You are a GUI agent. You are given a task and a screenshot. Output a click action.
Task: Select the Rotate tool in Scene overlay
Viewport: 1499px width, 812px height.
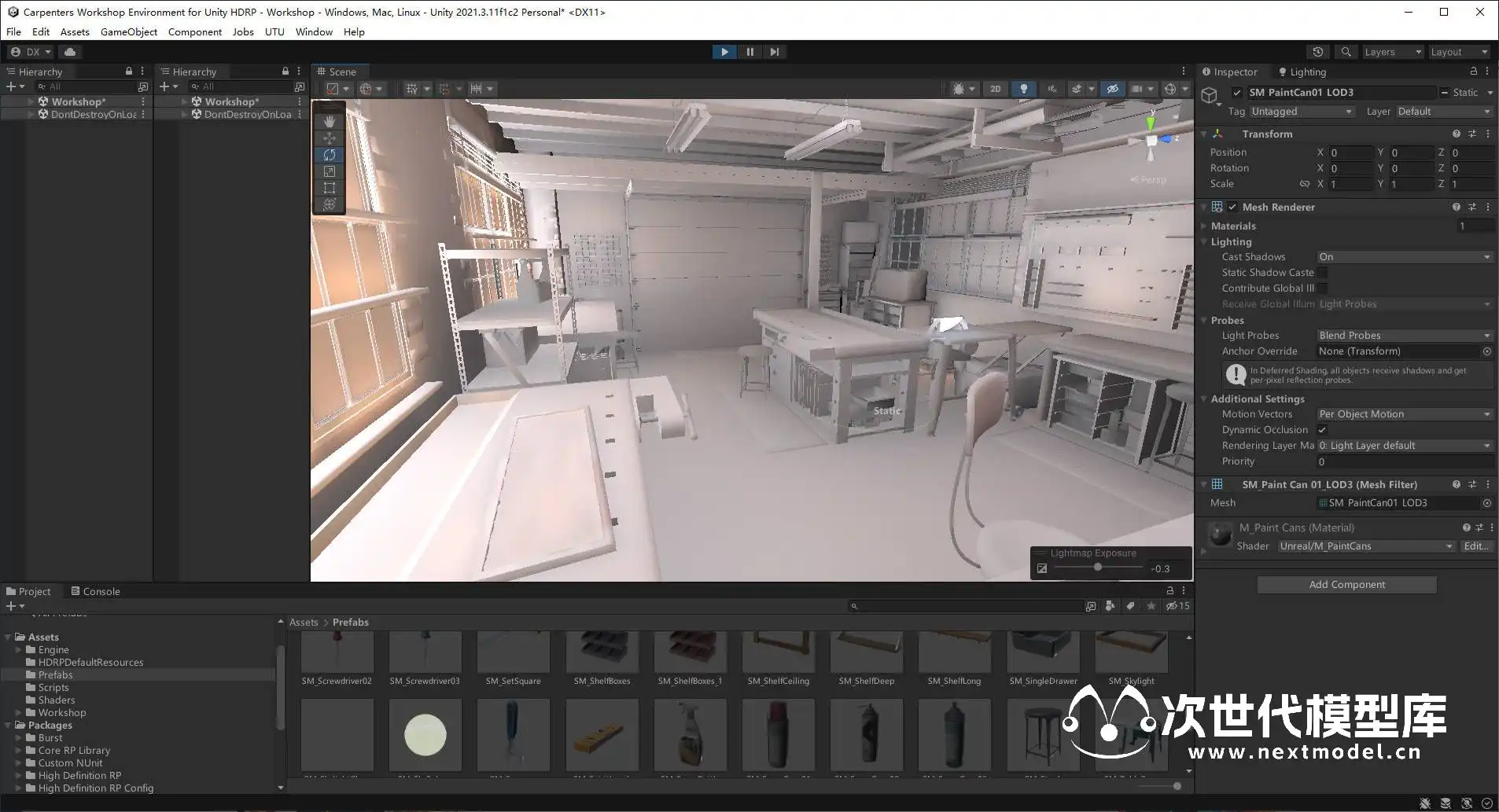tap(330, 155)
